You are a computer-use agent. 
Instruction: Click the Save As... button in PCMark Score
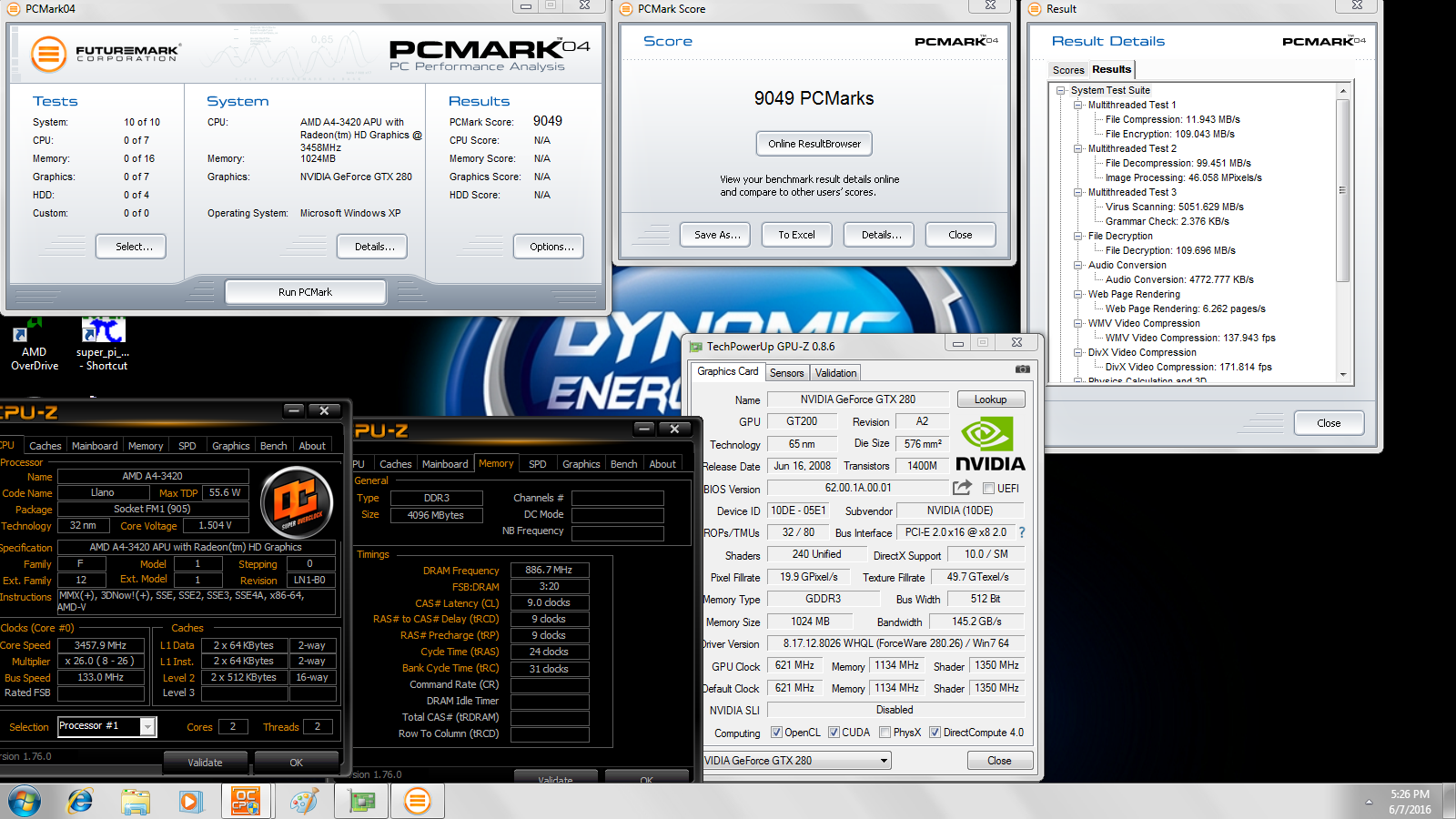coord(717,235)
